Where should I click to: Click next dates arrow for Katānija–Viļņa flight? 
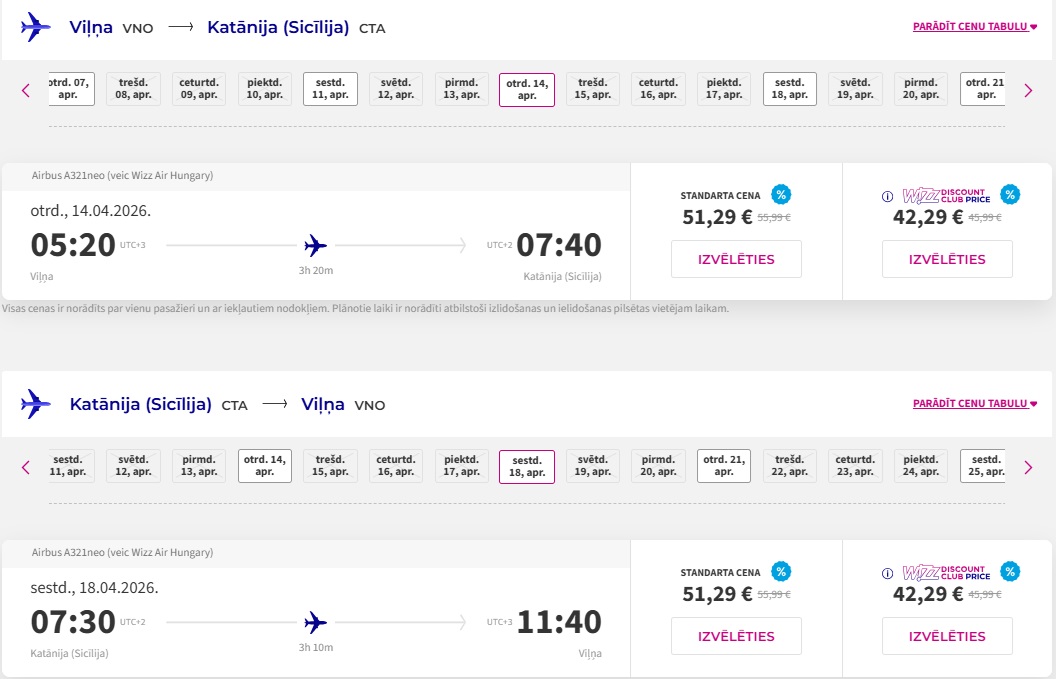[1028, 467]
